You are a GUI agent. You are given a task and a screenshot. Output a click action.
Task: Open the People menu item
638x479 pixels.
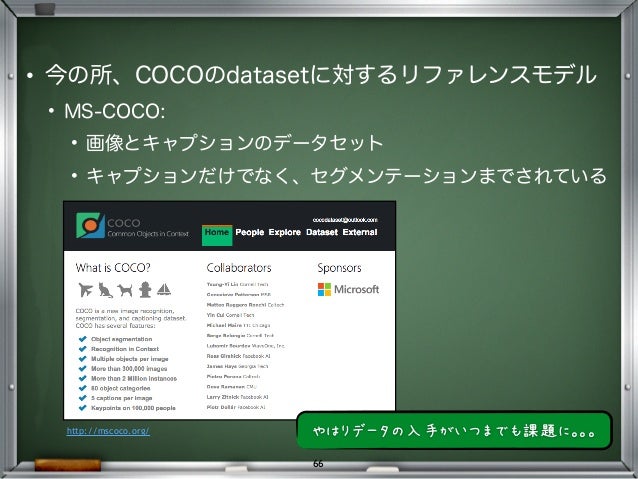click(250, 232)
